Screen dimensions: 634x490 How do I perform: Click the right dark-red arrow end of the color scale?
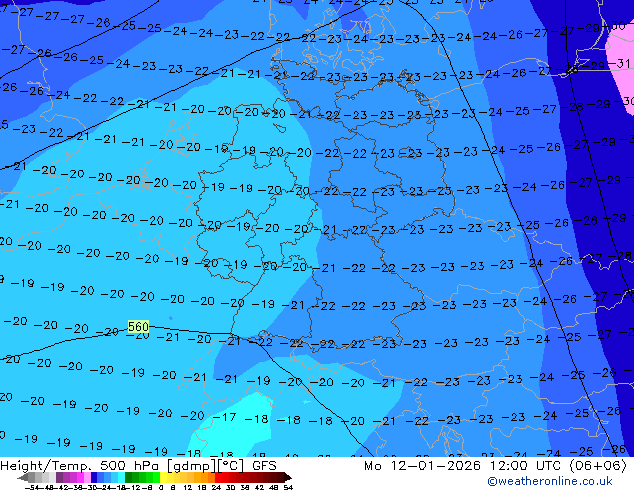click(x=288, y=477)
